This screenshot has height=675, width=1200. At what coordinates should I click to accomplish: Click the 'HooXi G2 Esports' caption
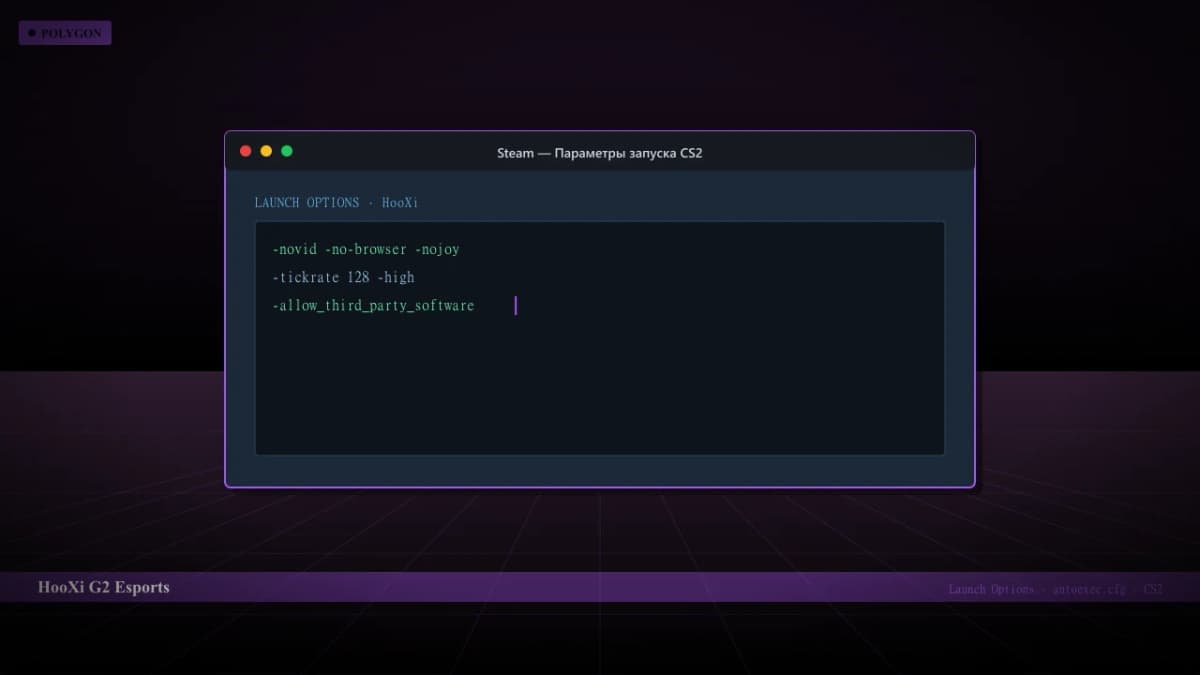[104, 587]
